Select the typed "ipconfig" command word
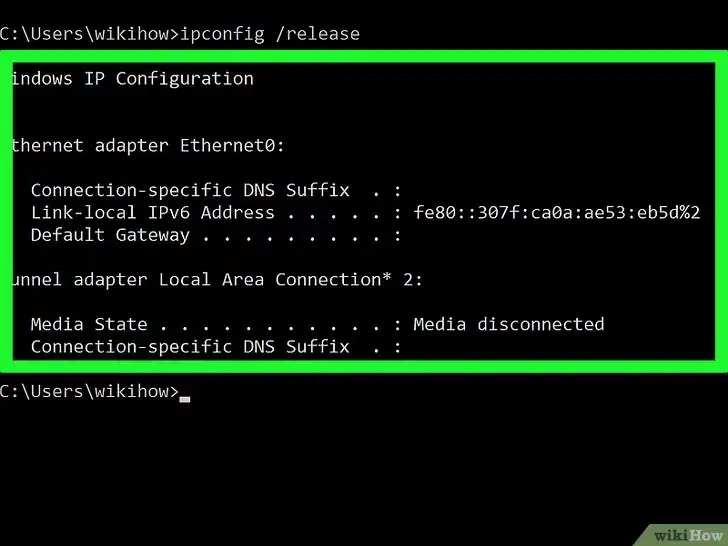 222,34
